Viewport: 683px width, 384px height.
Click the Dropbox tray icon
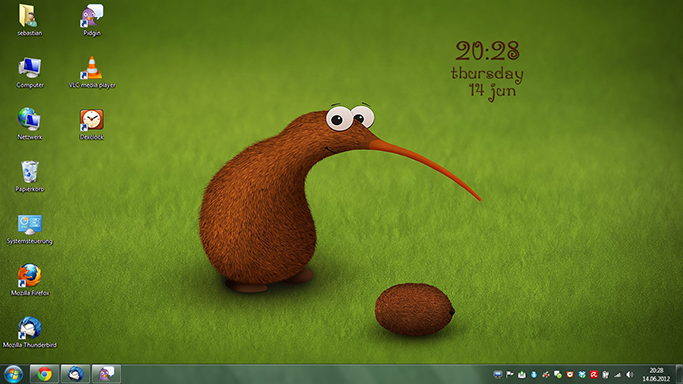(x=582, y=374)
